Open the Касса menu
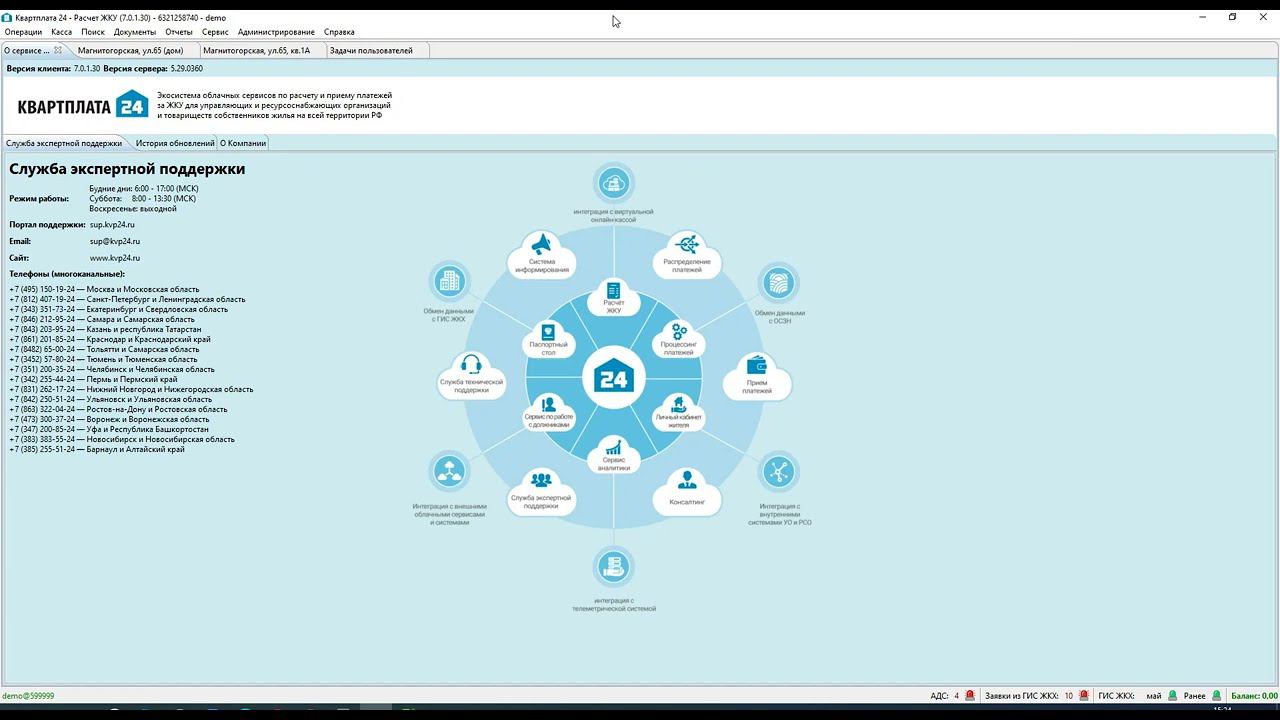The height and width of the screenshot is (720, 1280). coord(61,32)
